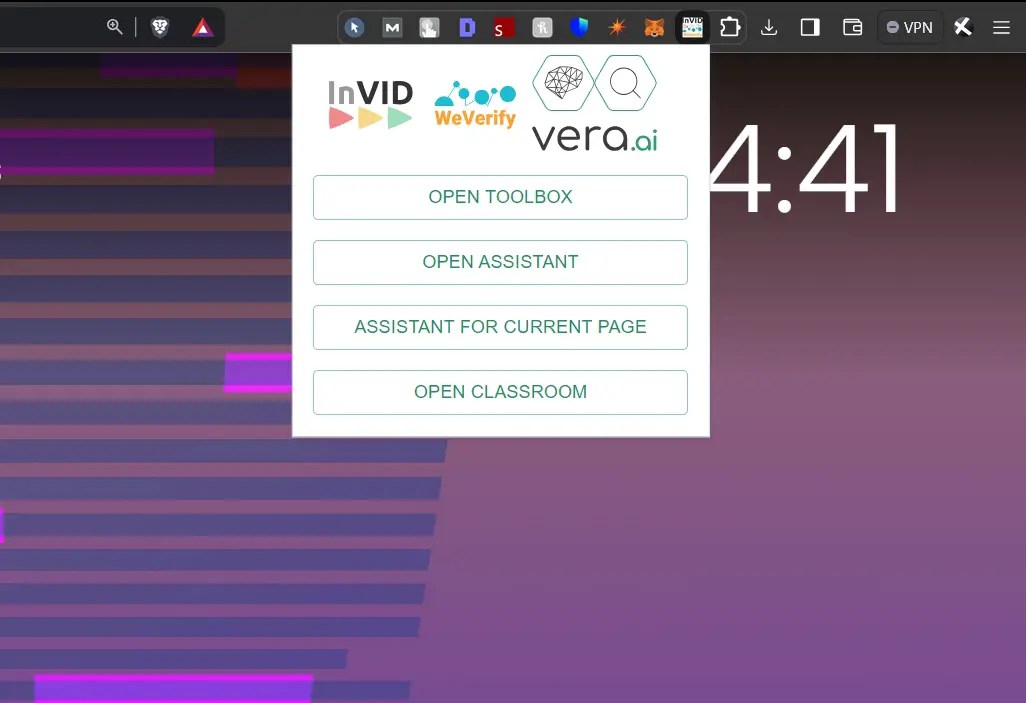Click the Brave Rewards triangle icon
This screenshot has height=703, width=1026.
click(x=203, y=27)
